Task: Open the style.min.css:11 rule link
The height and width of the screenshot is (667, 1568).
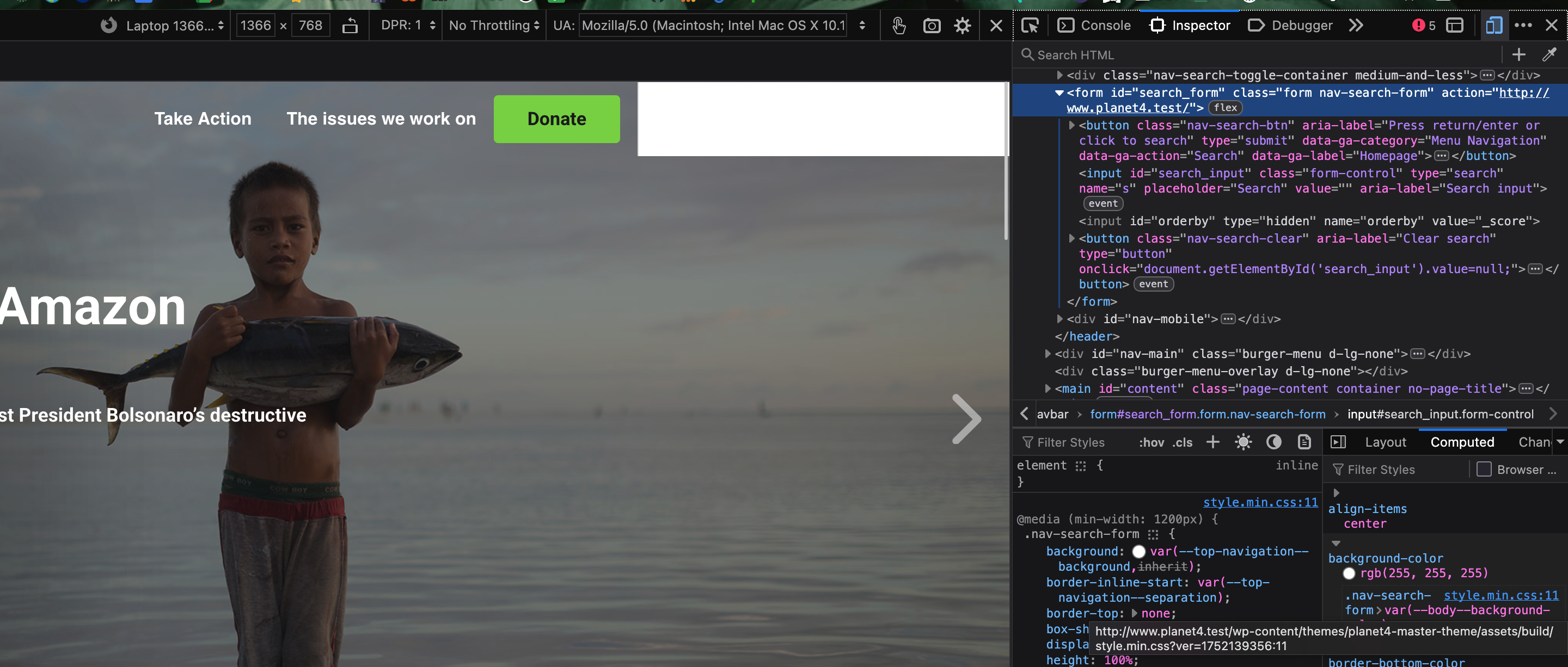Action: pos(1260,502)
